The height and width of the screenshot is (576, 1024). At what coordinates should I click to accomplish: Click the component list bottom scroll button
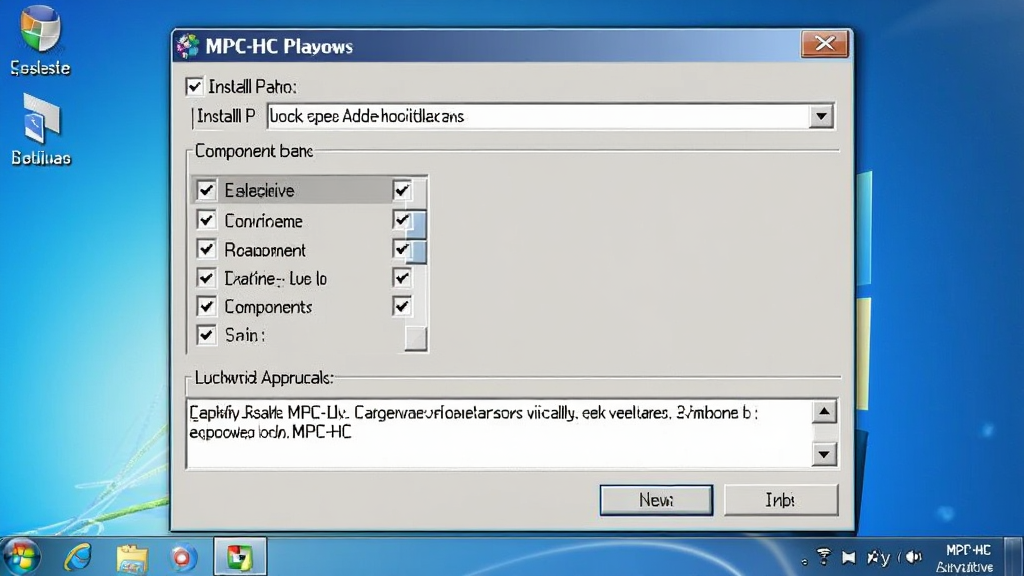click(x=416, y=338)
